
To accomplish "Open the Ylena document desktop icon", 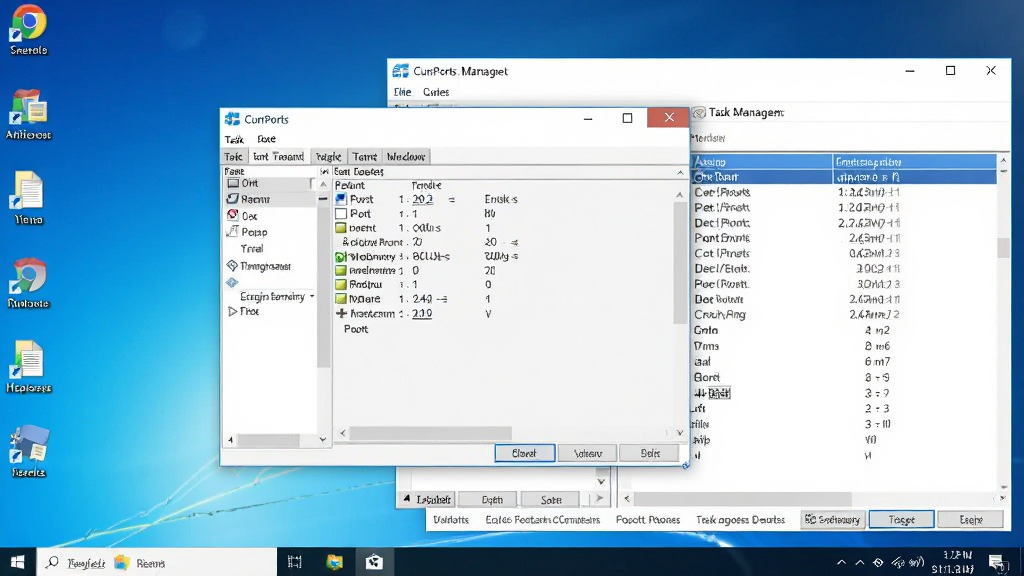I will 29,199.
